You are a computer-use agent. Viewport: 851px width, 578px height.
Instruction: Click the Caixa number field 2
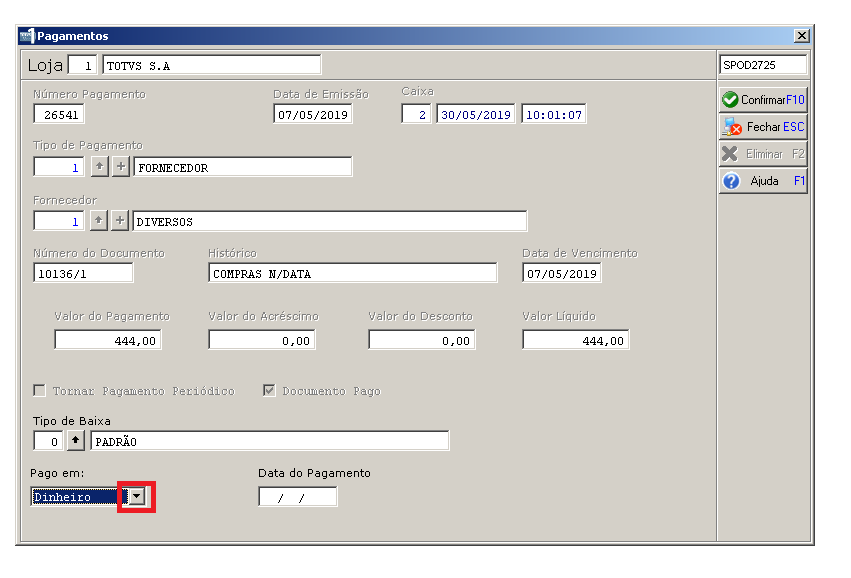[x=416, y=115]
